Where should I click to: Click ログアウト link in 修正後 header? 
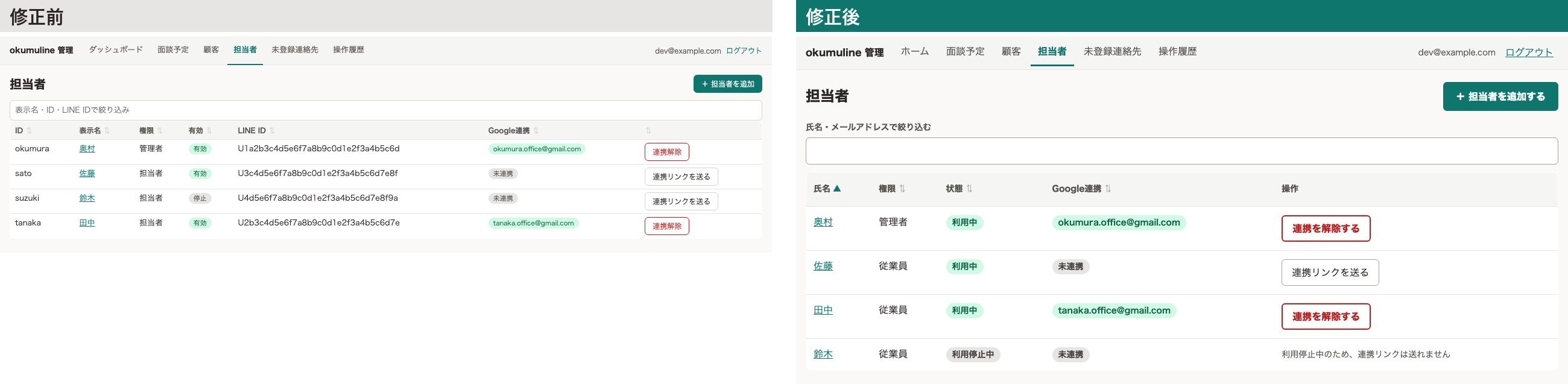[x=1529, y=52]
